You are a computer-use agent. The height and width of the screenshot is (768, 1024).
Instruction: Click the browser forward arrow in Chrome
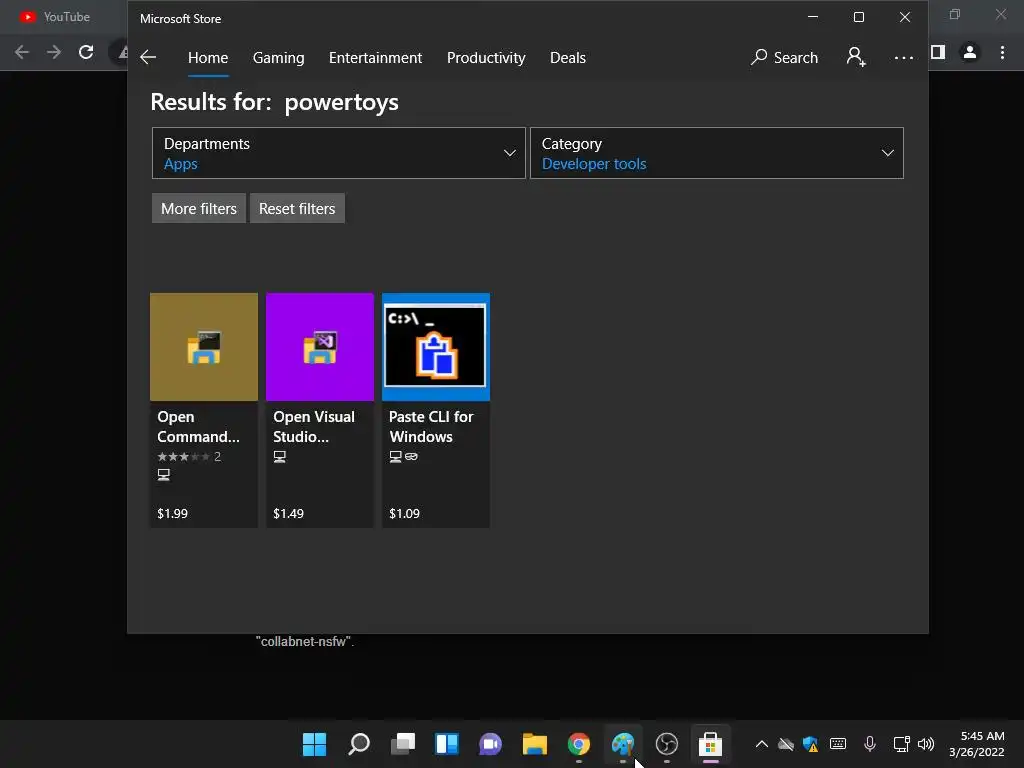54,52
